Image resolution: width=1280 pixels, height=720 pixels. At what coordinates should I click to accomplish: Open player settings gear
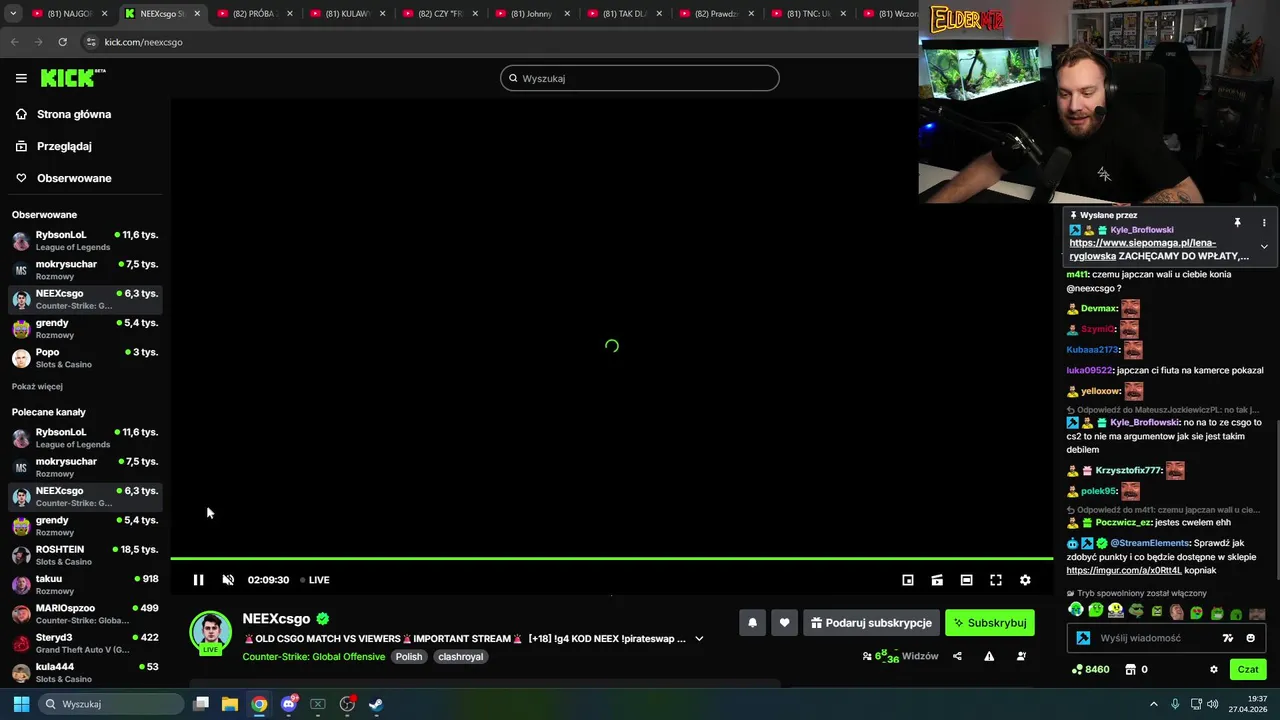(x=1025, y=580)
